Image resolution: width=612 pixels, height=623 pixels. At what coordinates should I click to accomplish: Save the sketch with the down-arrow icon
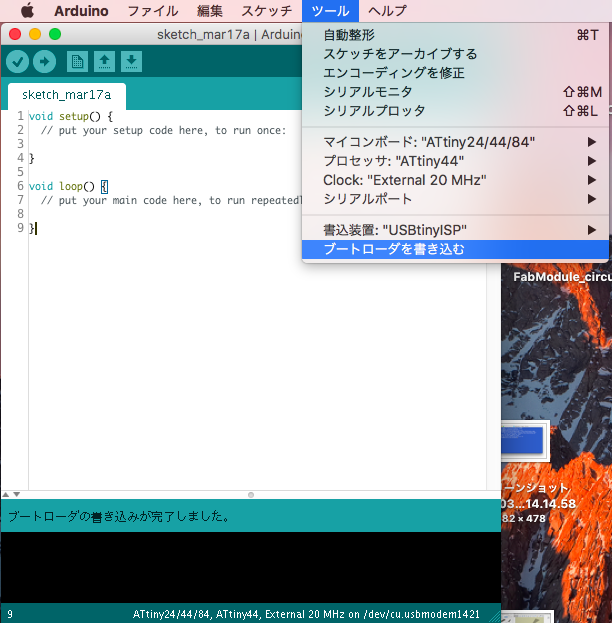pyautogui.click(x=131, y=62)
